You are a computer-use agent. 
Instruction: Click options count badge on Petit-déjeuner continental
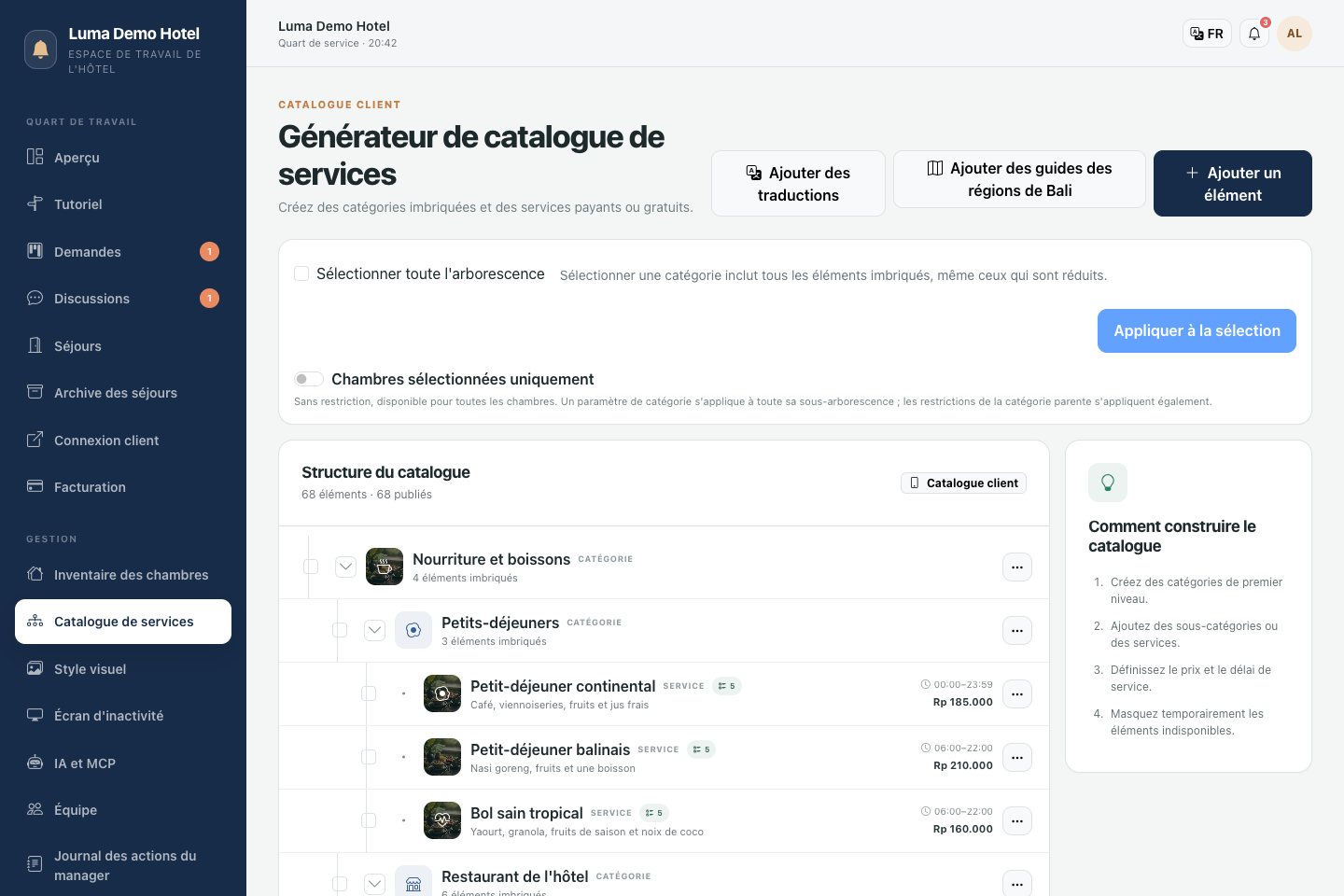coord(727,686)
